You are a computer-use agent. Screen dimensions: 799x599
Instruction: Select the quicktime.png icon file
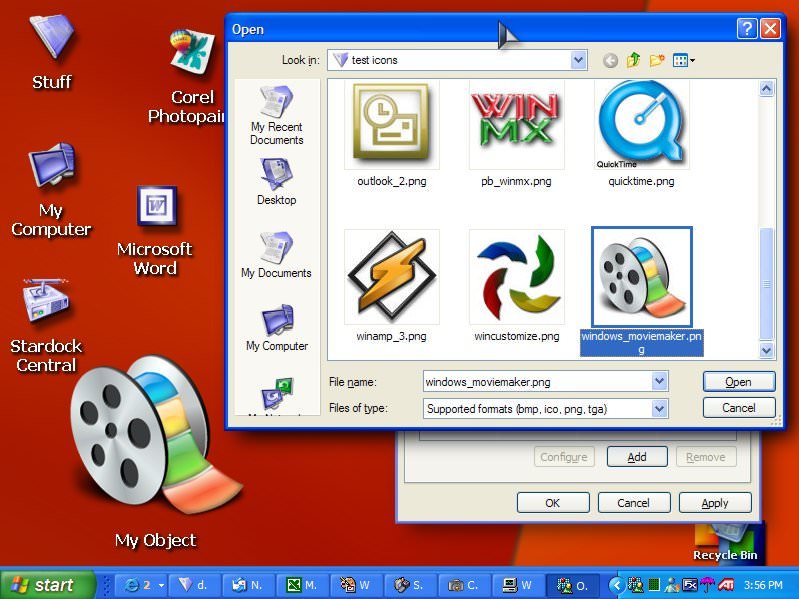(x=642, y=124)
